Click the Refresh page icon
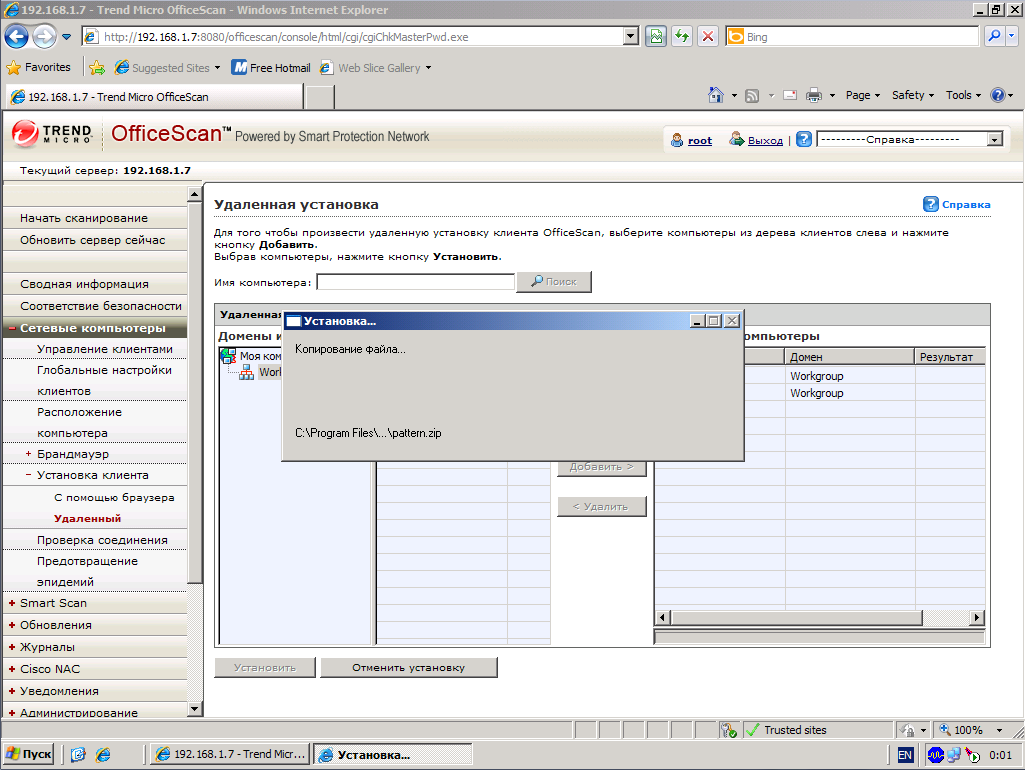1025x770 pixels. pos(682,37)
